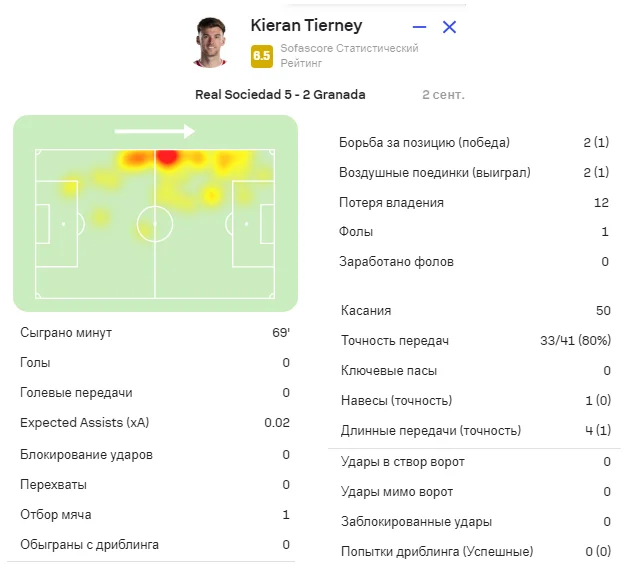Click the minimize dash icon beside the player name

tap(420, 27)
